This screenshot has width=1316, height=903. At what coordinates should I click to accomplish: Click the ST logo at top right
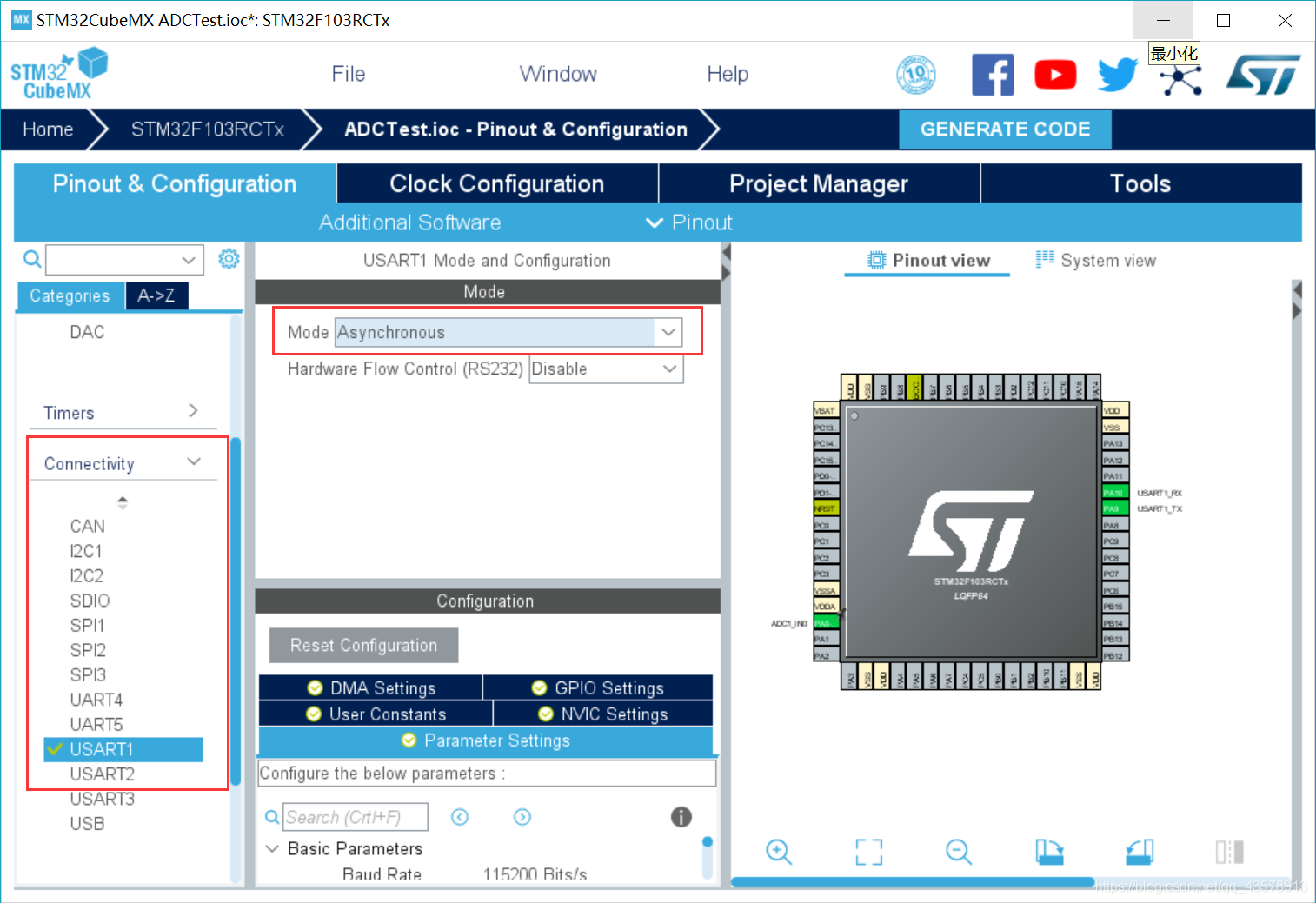tap(1263, 75)
